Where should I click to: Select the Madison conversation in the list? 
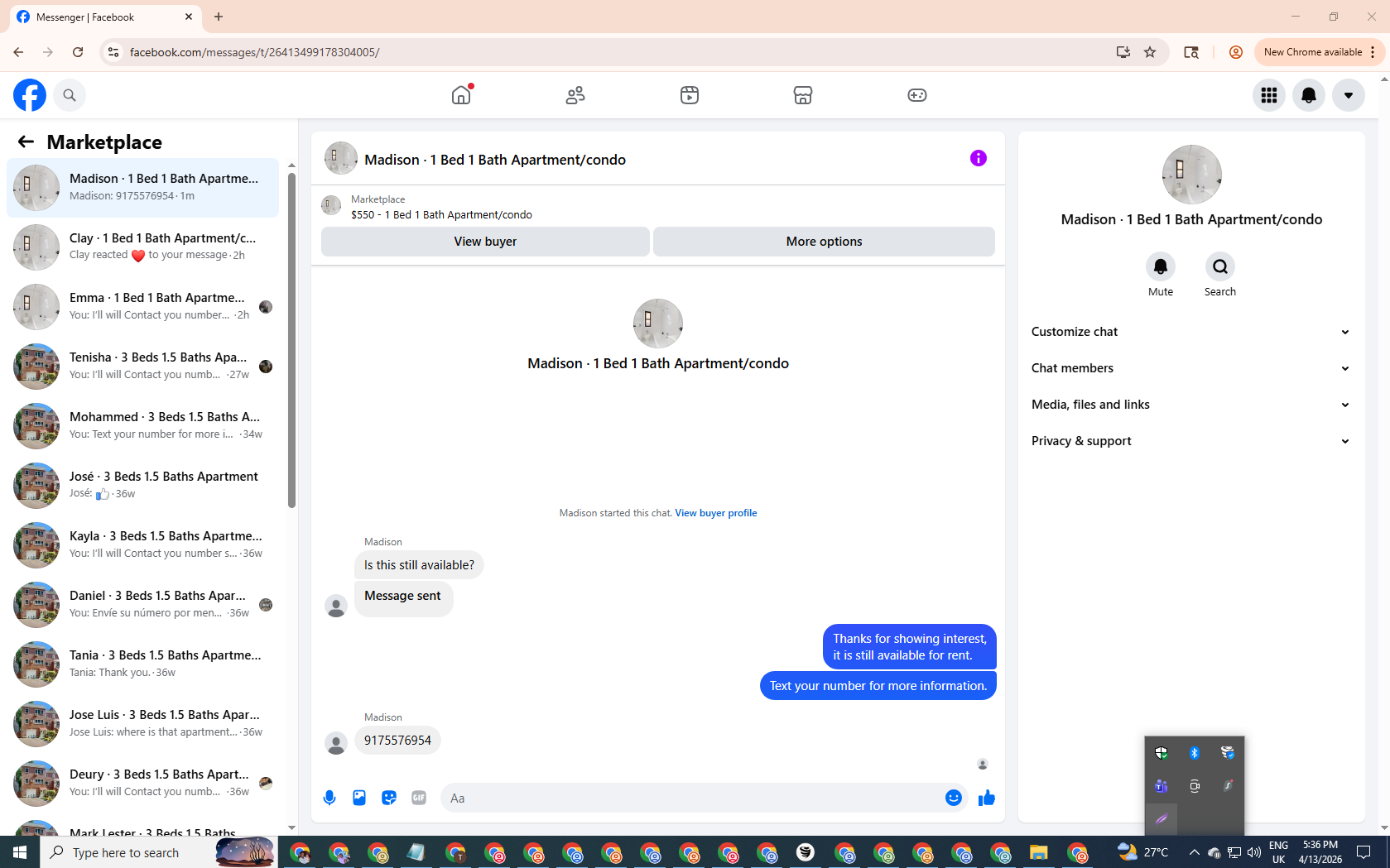click(x=142, y=188)
